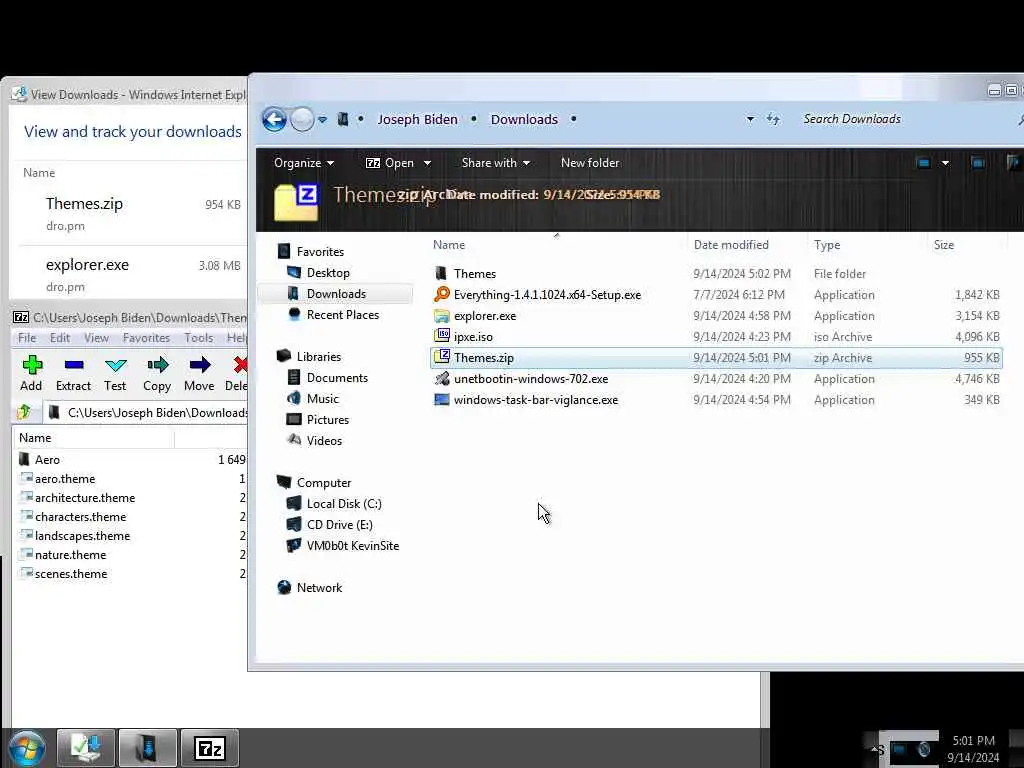Screen dimensions: 1024x768
Task: Open Videos library
Action: [324, 440]
